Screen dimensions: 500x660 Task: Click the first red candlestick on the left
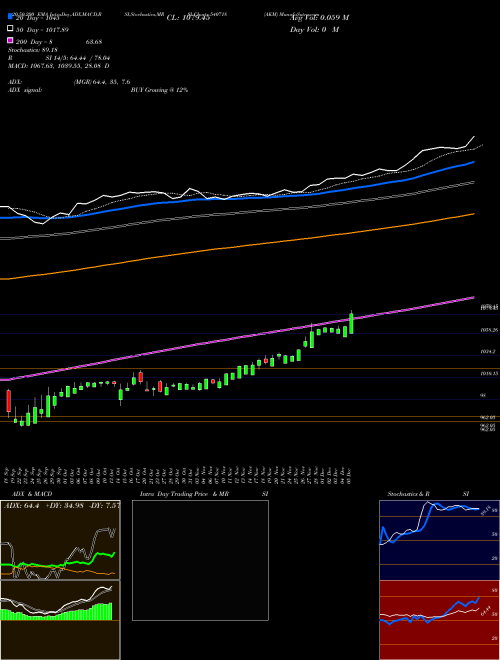point(8,401)
